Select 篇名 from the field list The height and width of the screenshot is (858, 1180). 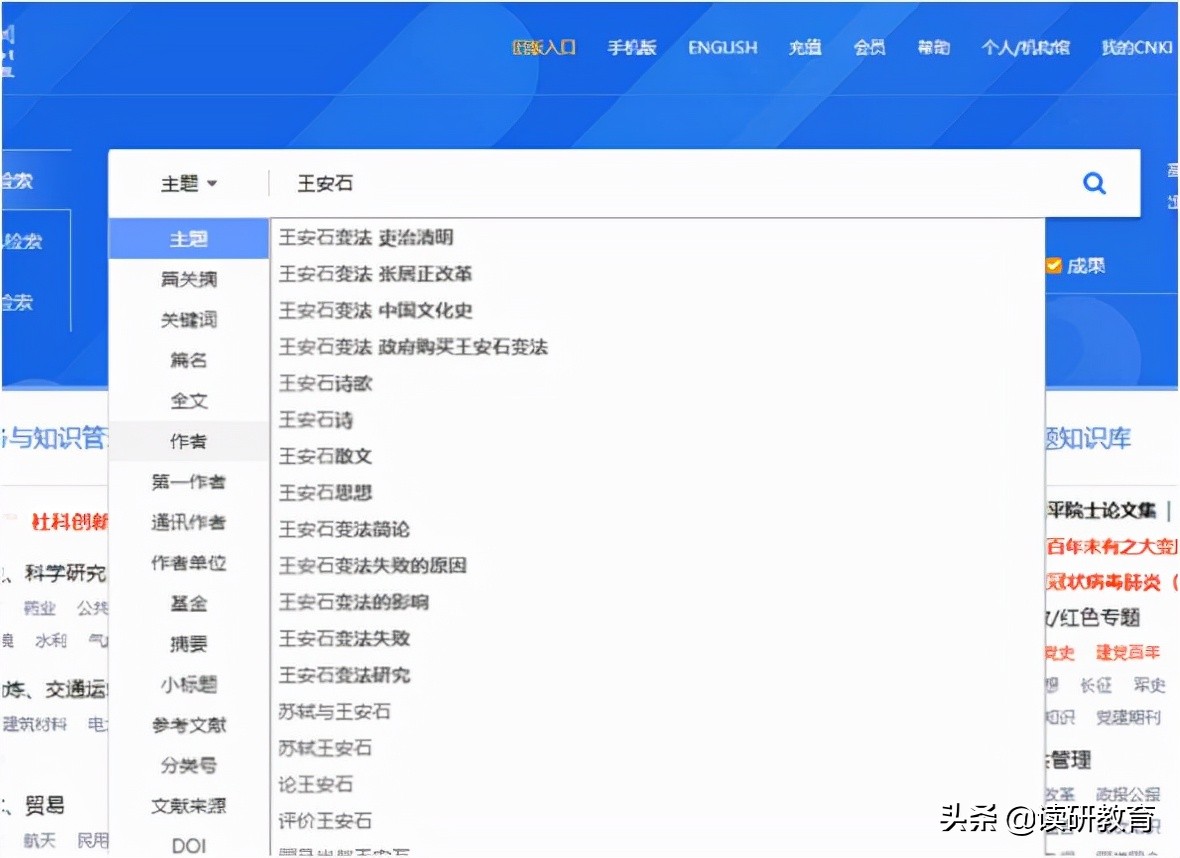pos(187,360)
